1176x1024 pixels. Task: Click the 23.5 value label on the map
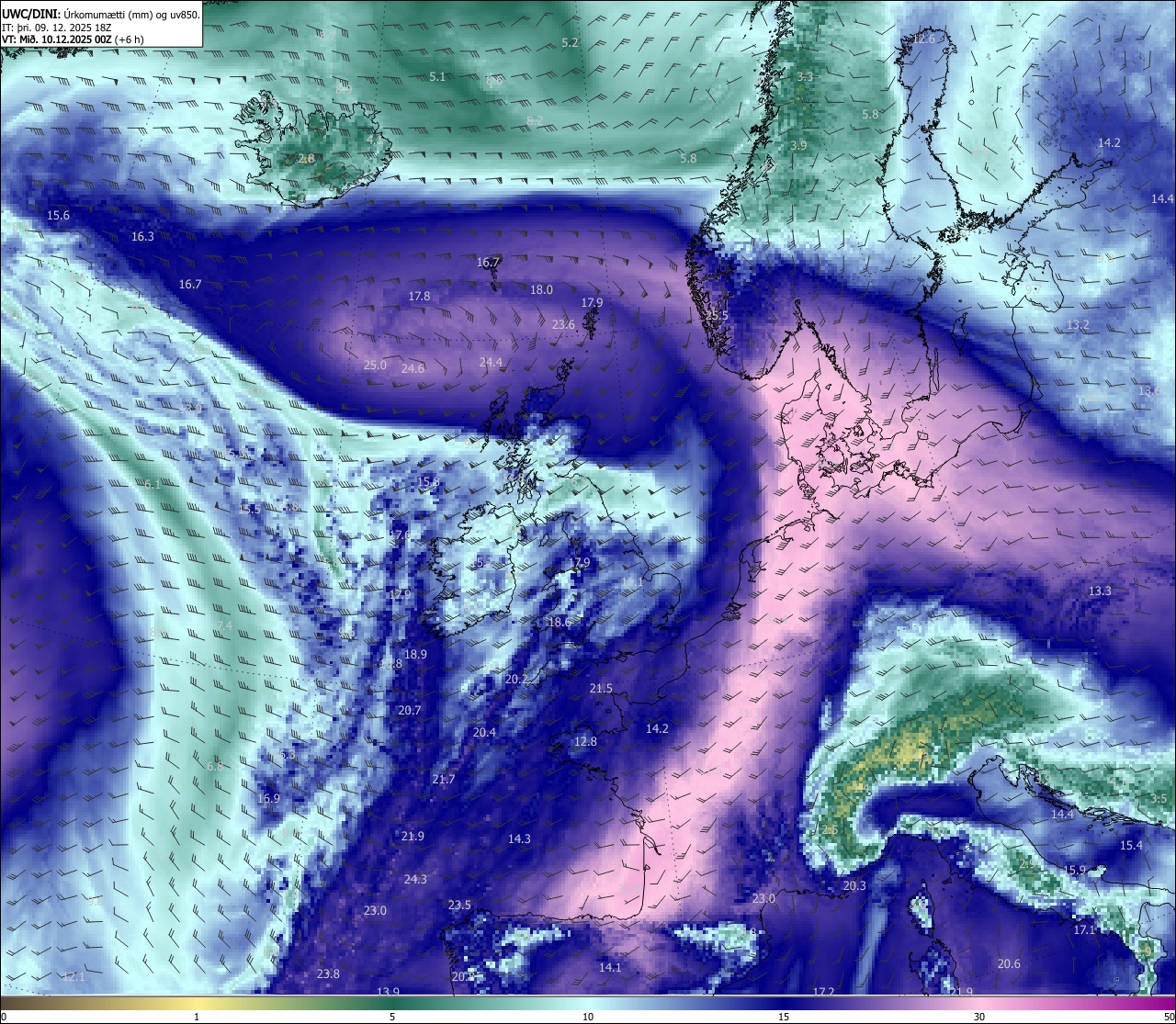(x=459, y=906)
